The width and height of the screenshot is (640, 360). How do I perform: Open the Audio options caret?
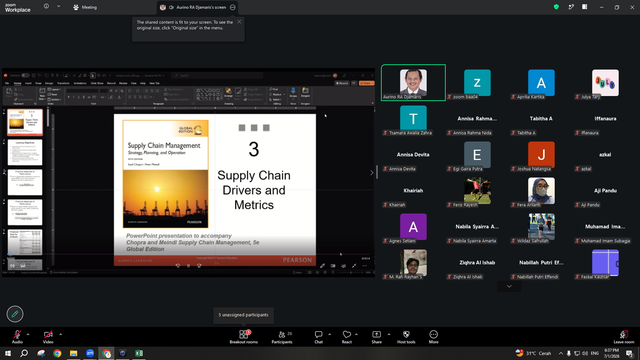point(28,334)
